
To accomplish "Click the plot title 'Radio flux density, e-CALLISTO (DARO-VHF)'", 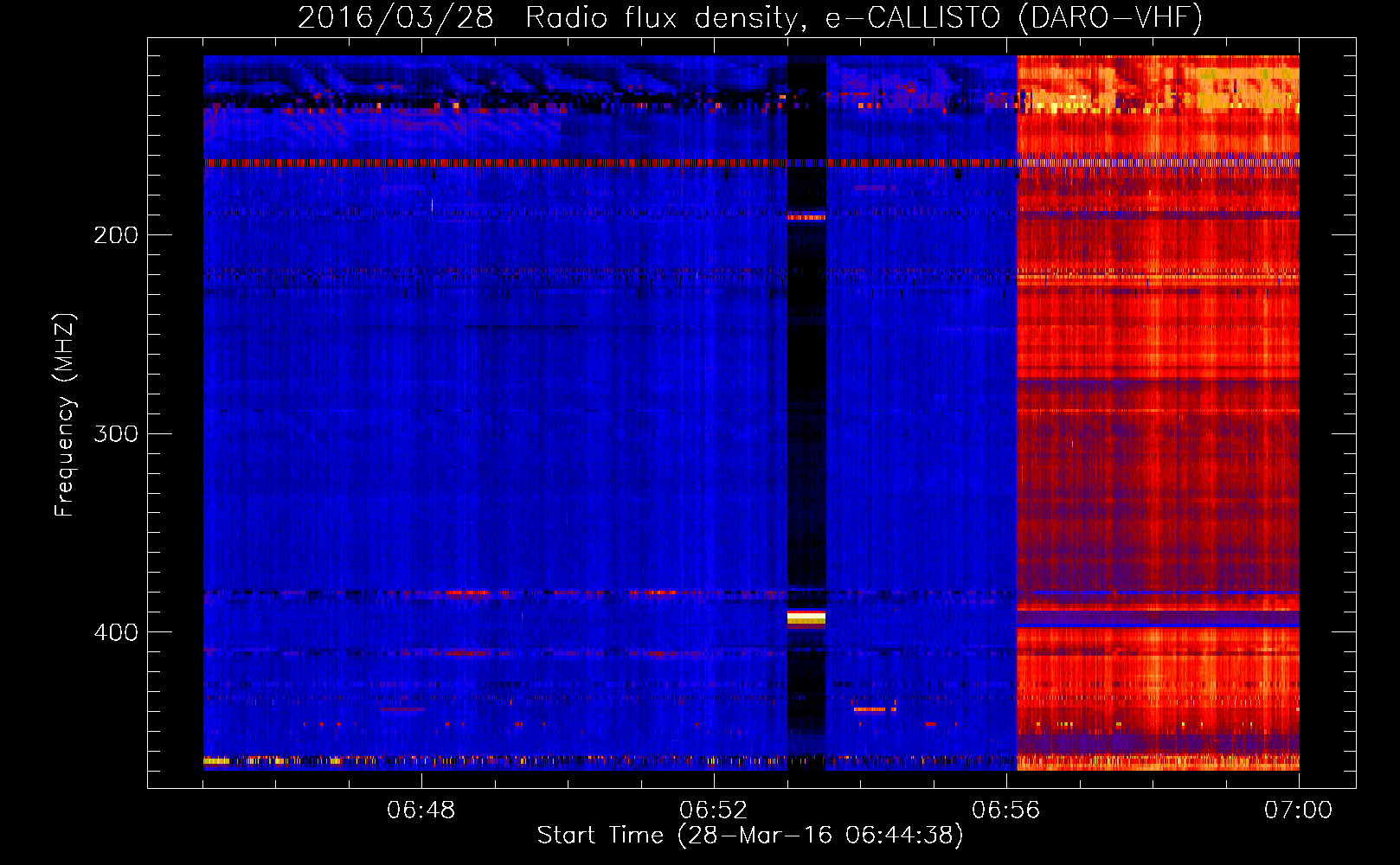I will 864,17.
